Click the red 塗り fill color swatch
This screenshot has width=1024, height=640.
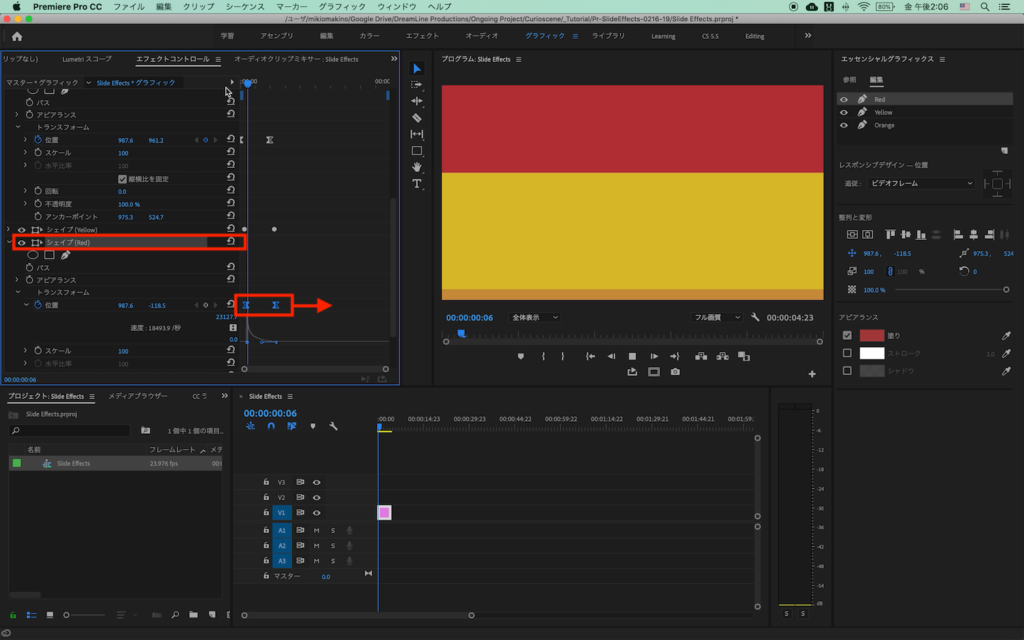(872, 336)
